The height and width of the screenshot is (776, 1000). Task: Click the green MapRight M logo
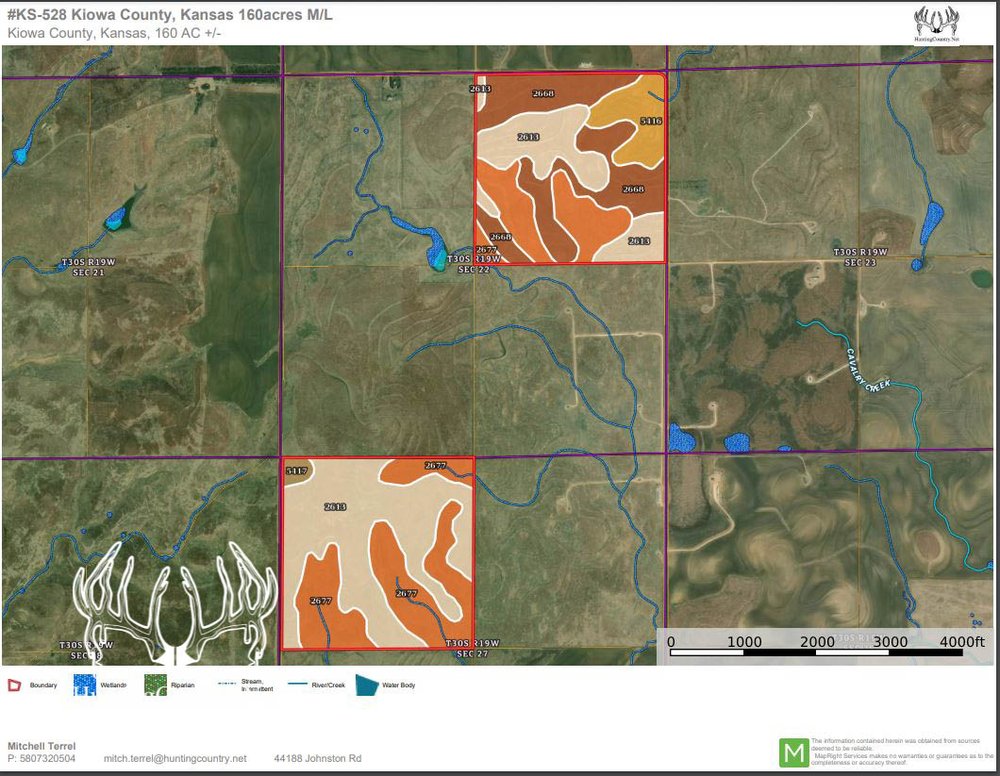794,751
